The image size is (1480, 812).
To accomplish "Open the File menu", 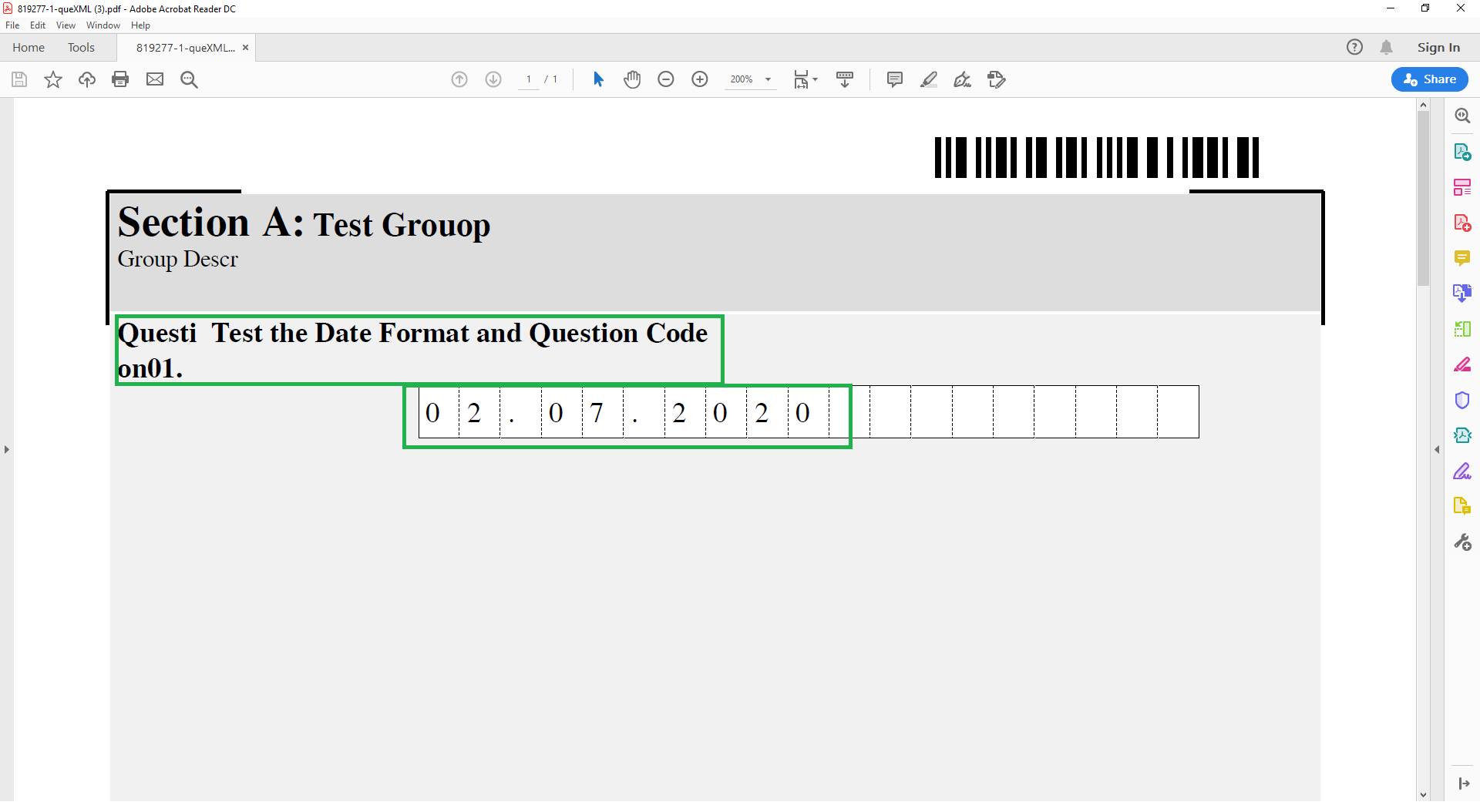I will click(x=12, y=25).
